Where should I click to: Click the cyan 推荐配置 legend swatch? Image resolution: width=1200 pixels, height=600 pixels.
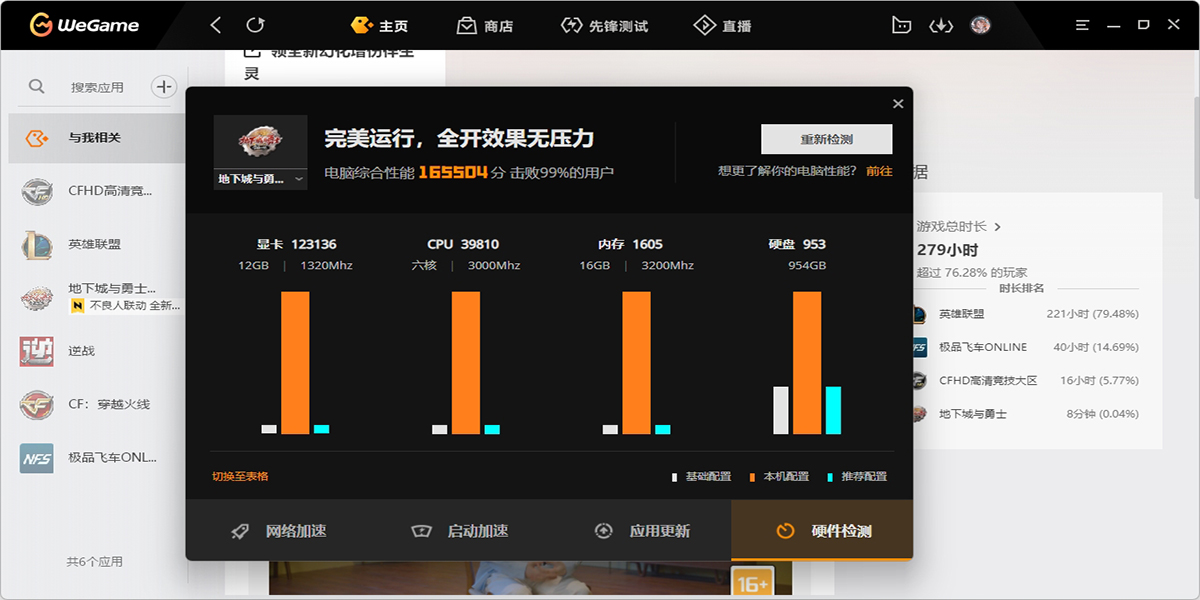(830, 477)
